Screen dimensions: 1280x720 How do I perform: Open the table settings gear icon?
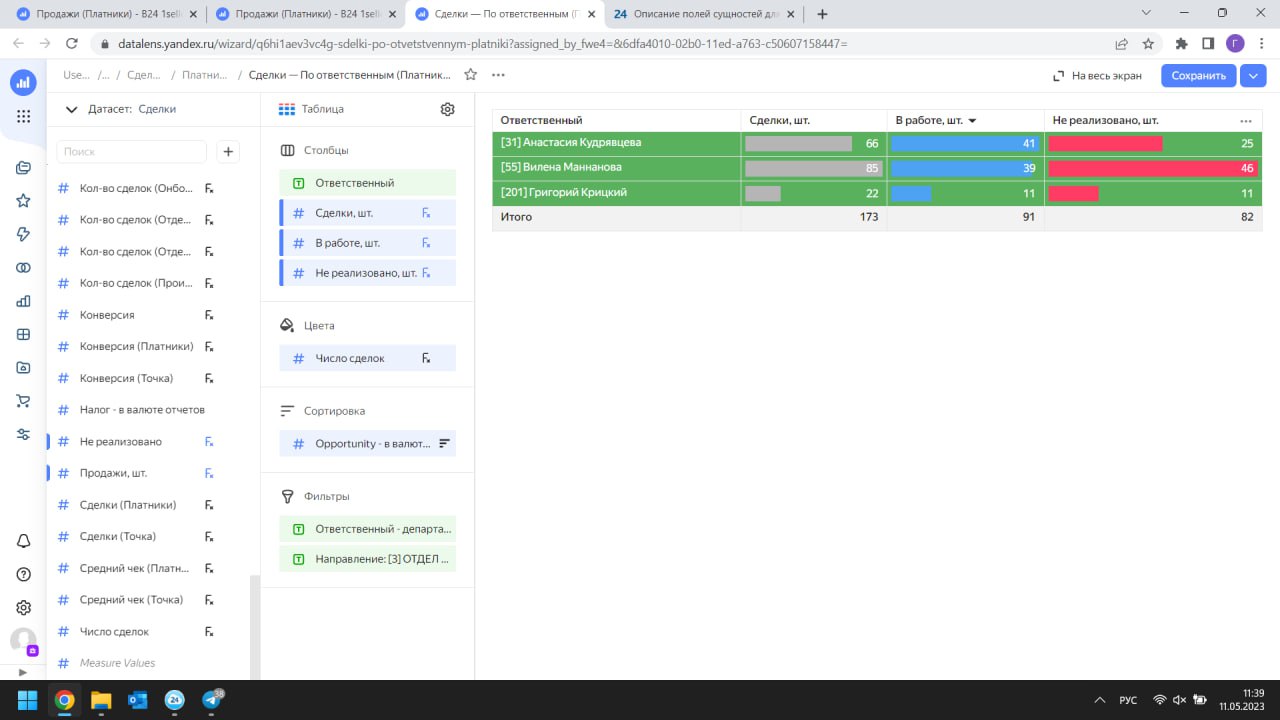(448, 109)
